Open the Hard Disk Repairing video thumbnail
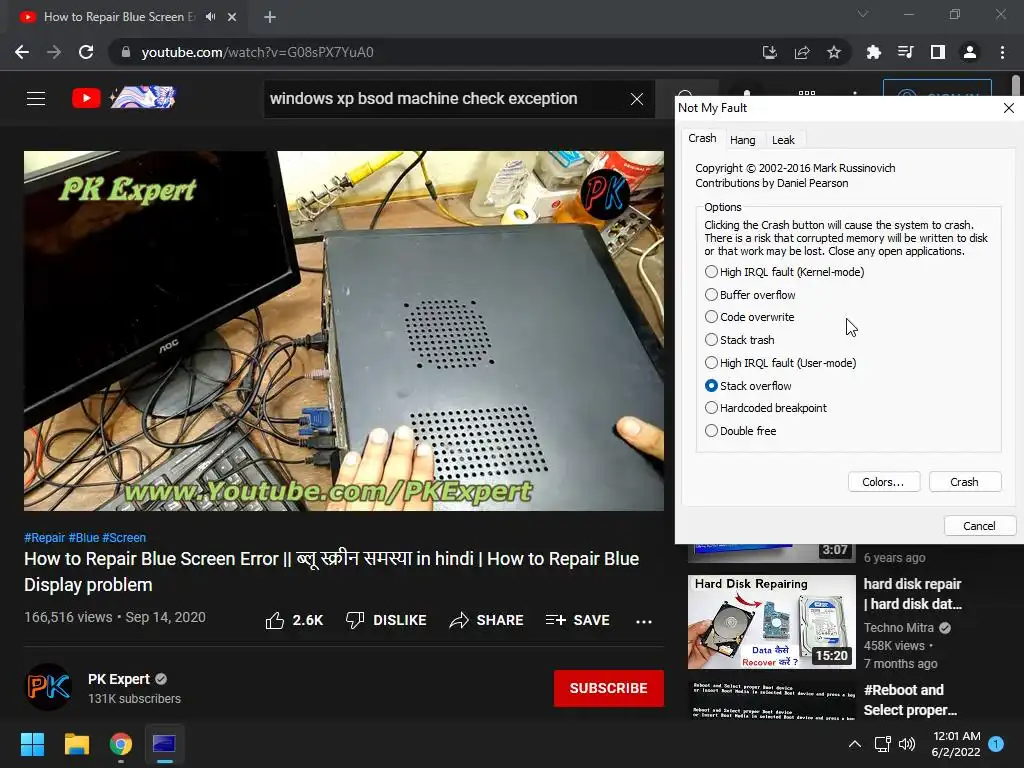Viewport: 1024px width, 768px height. click(x=772, y=622)
